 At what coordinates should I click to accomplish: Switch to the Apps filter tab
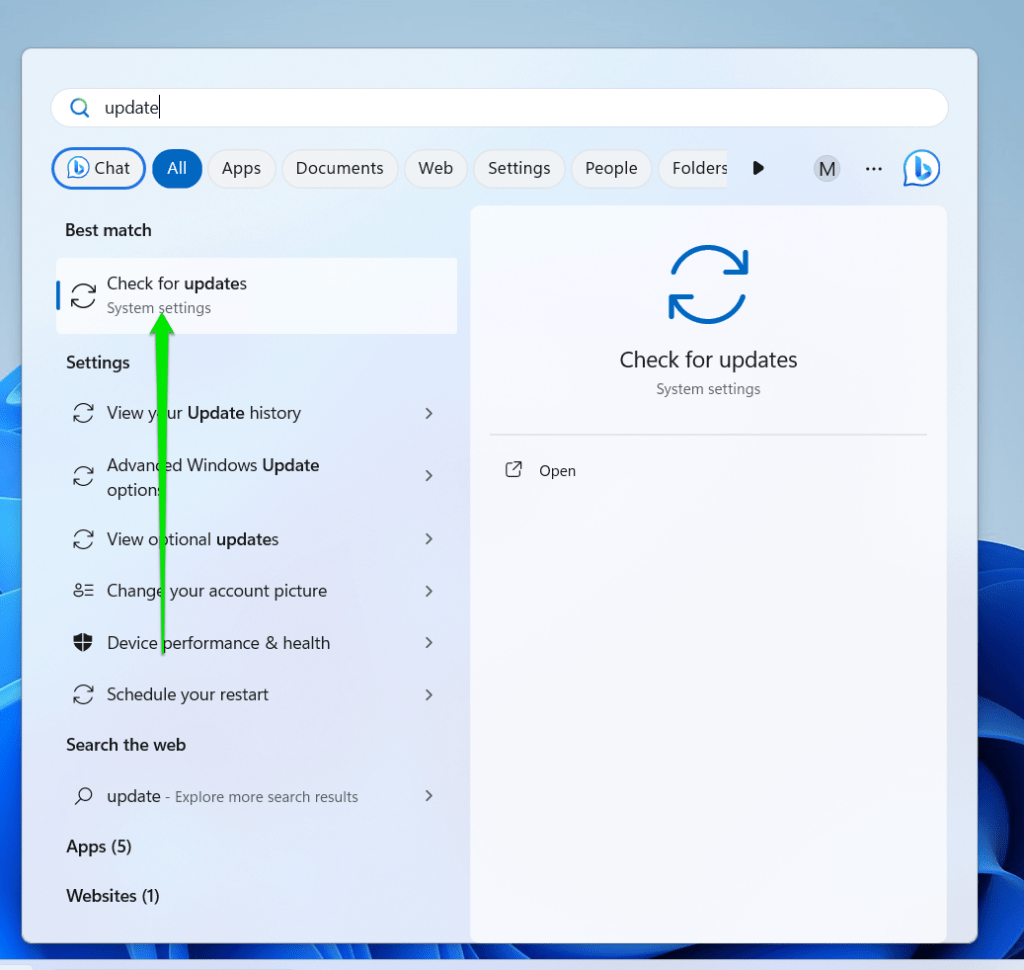[x=241, y=168]
